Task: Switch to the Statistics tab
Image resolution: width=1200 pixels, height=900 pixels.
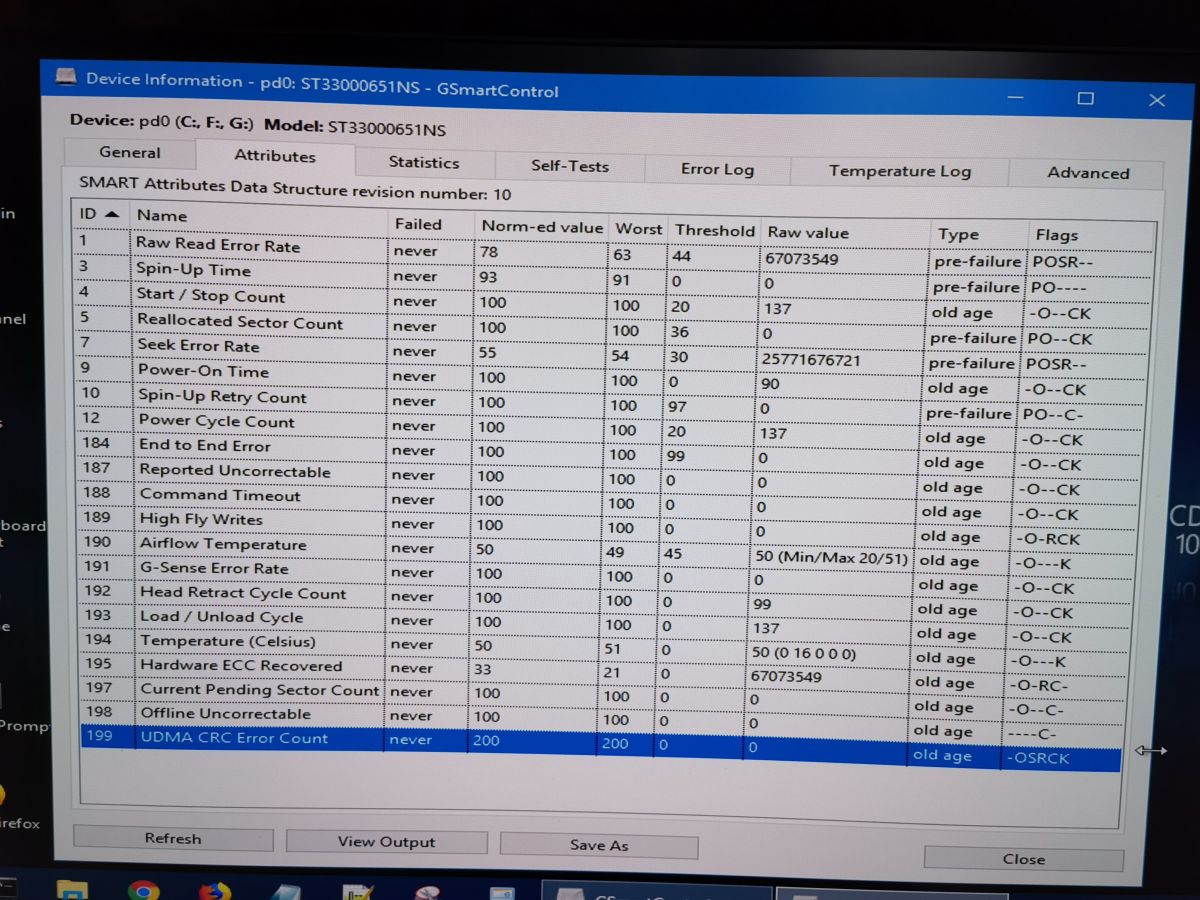Action: pos(423,160)
